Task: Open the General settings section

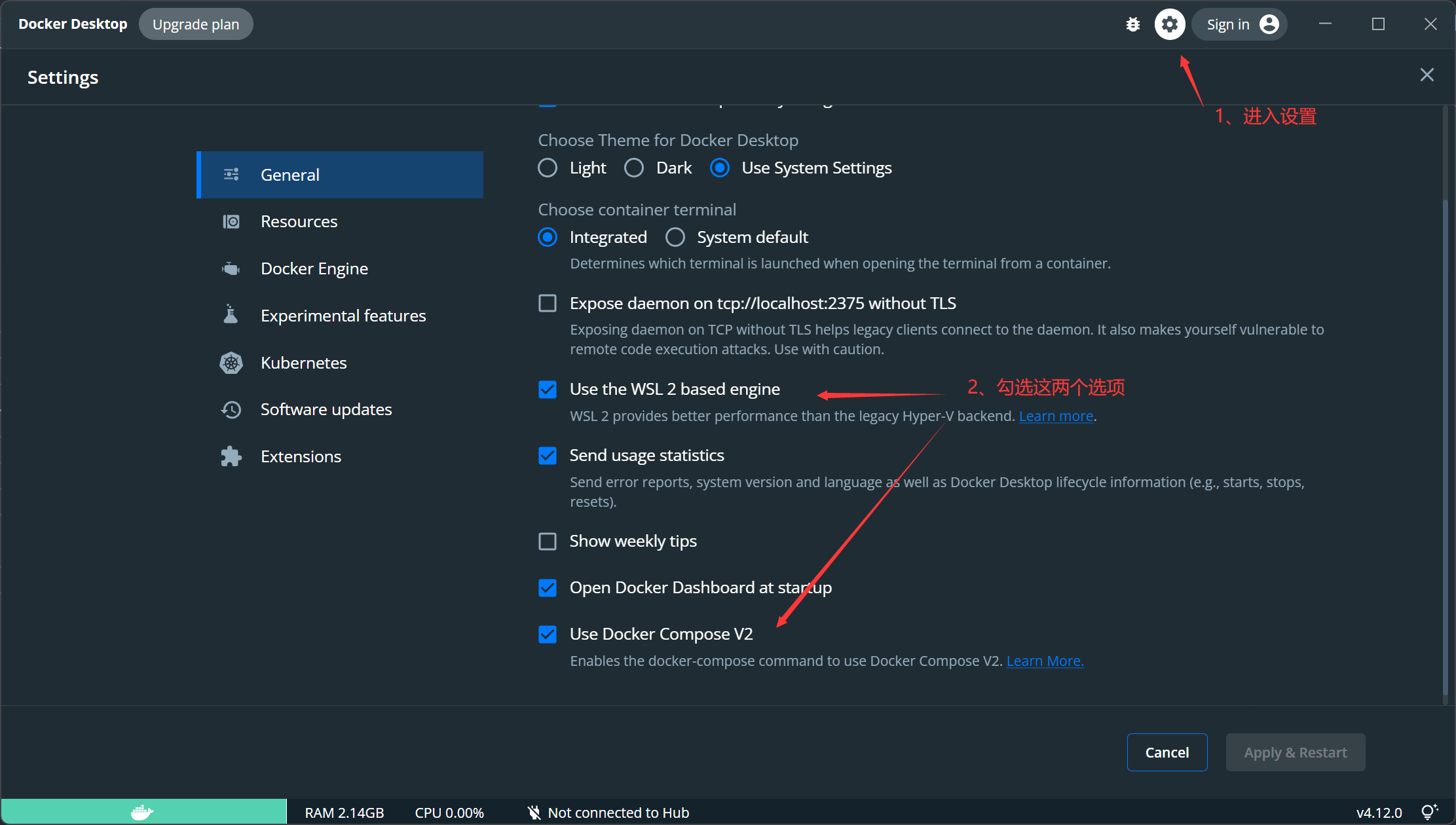Action: (340, 175)
